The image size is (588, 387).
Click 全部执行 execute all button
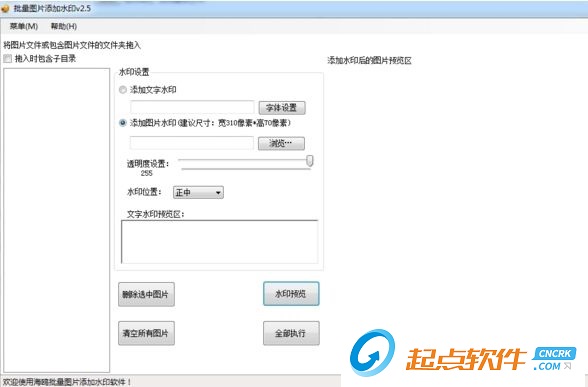[291, 333]
